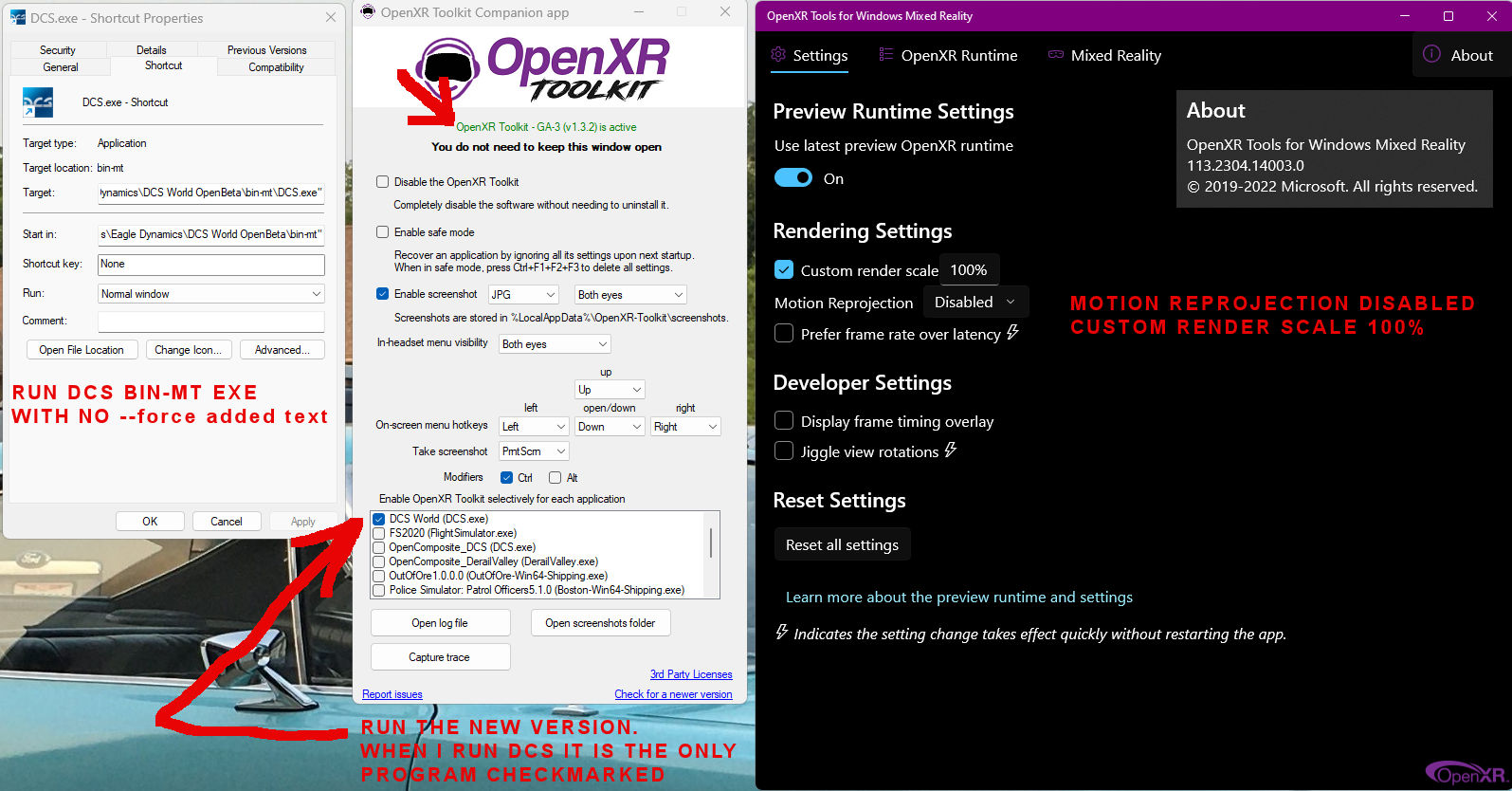Close the DCS.exe Shortcut Properties window

coord(330,17)
